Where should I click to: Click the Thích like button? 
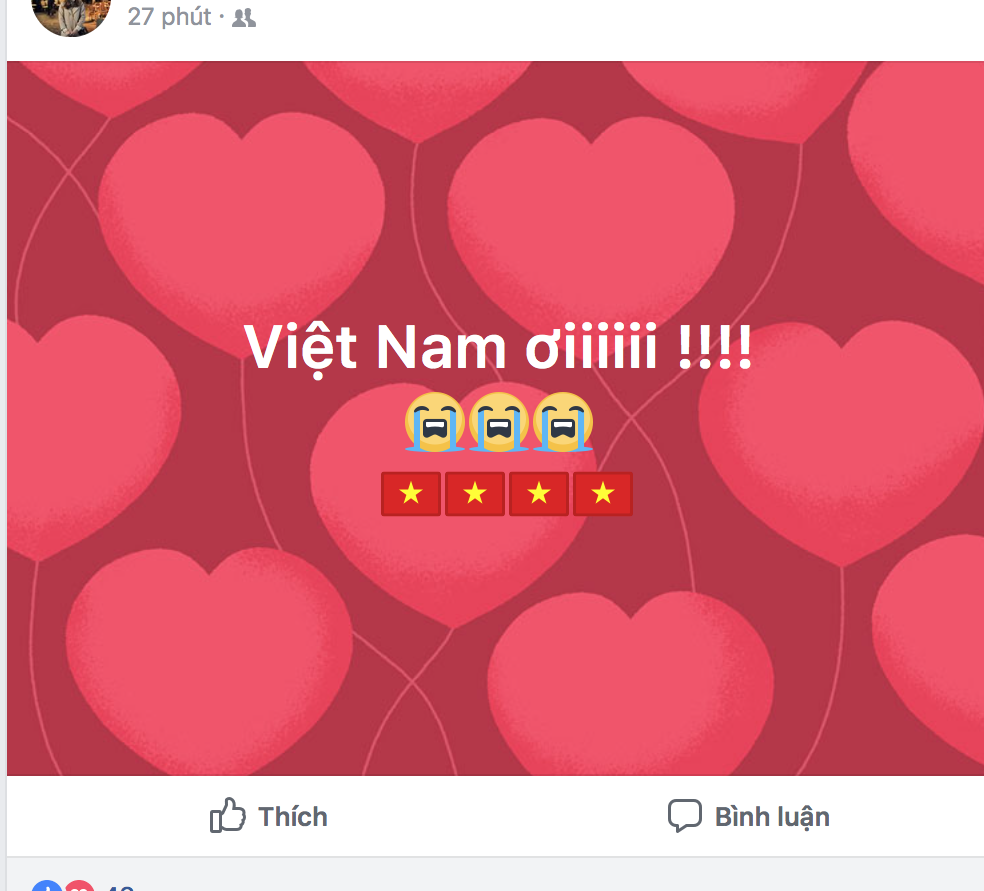click(269, 816)
